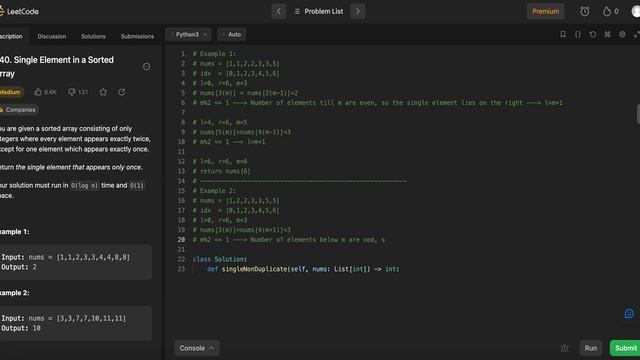Expand the Companies tag

click(x=18, y=110)
